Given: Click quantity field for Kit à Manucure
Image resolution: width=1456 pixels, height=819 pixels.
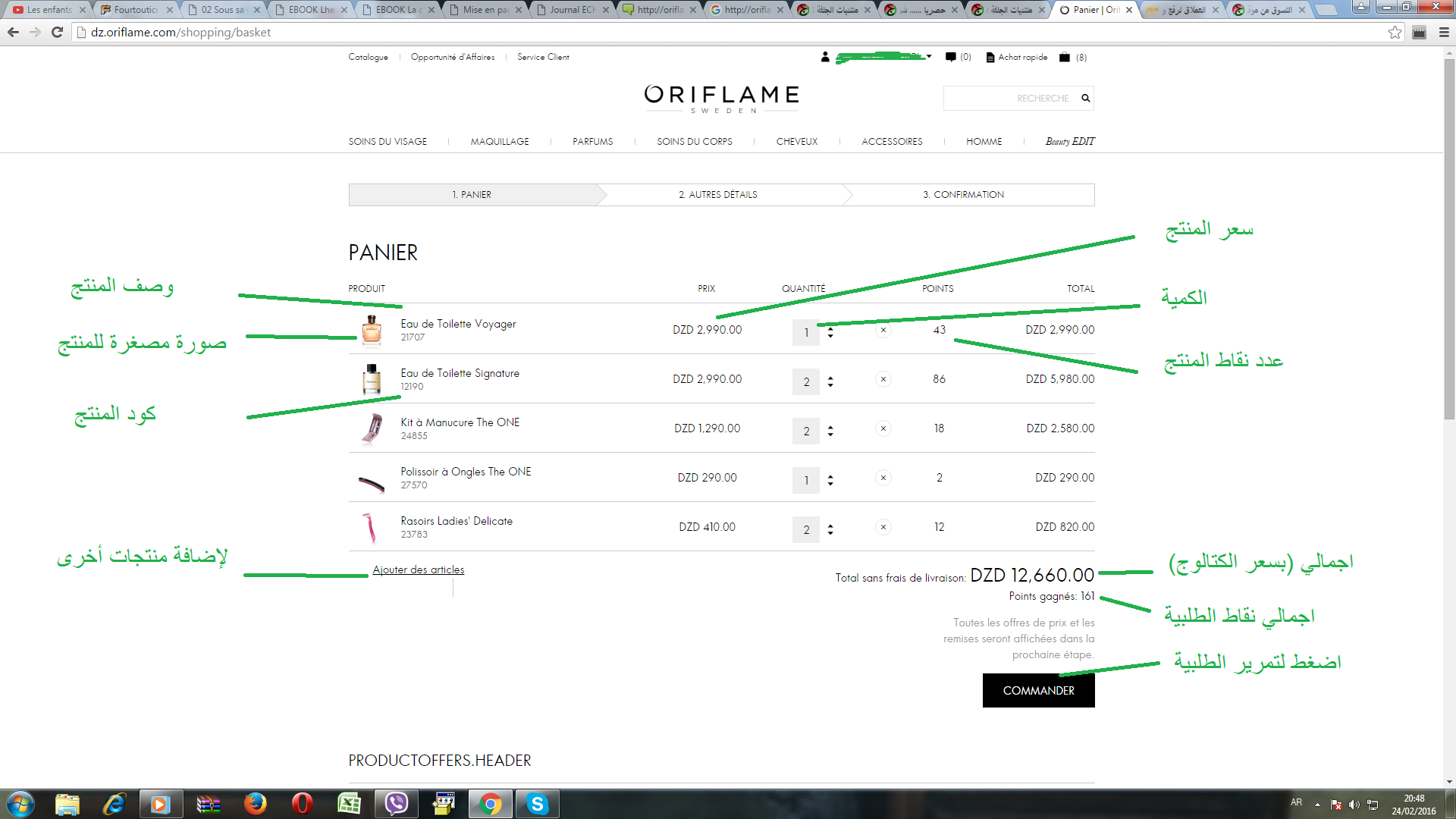Looking at the screenshot, I should (806, 431).
